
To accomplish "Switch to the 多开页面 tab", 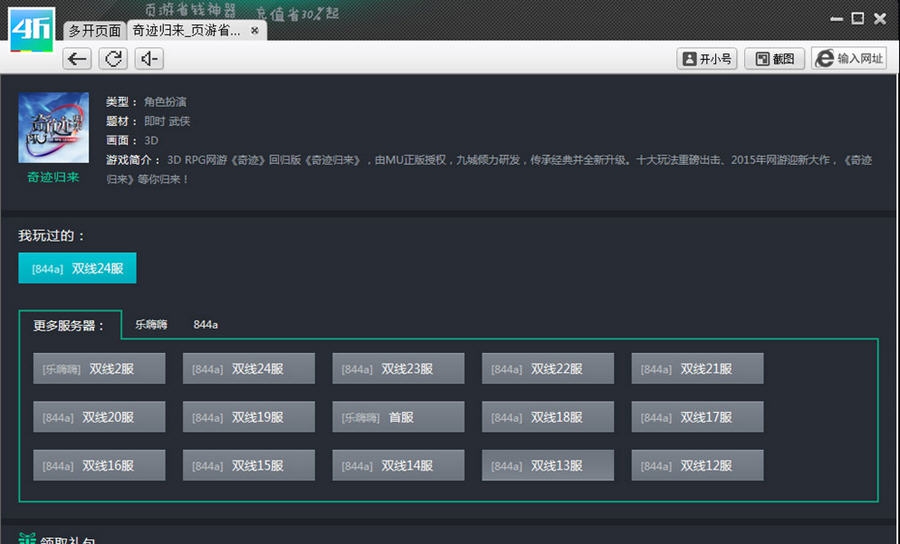I will (x=95, y=30).
